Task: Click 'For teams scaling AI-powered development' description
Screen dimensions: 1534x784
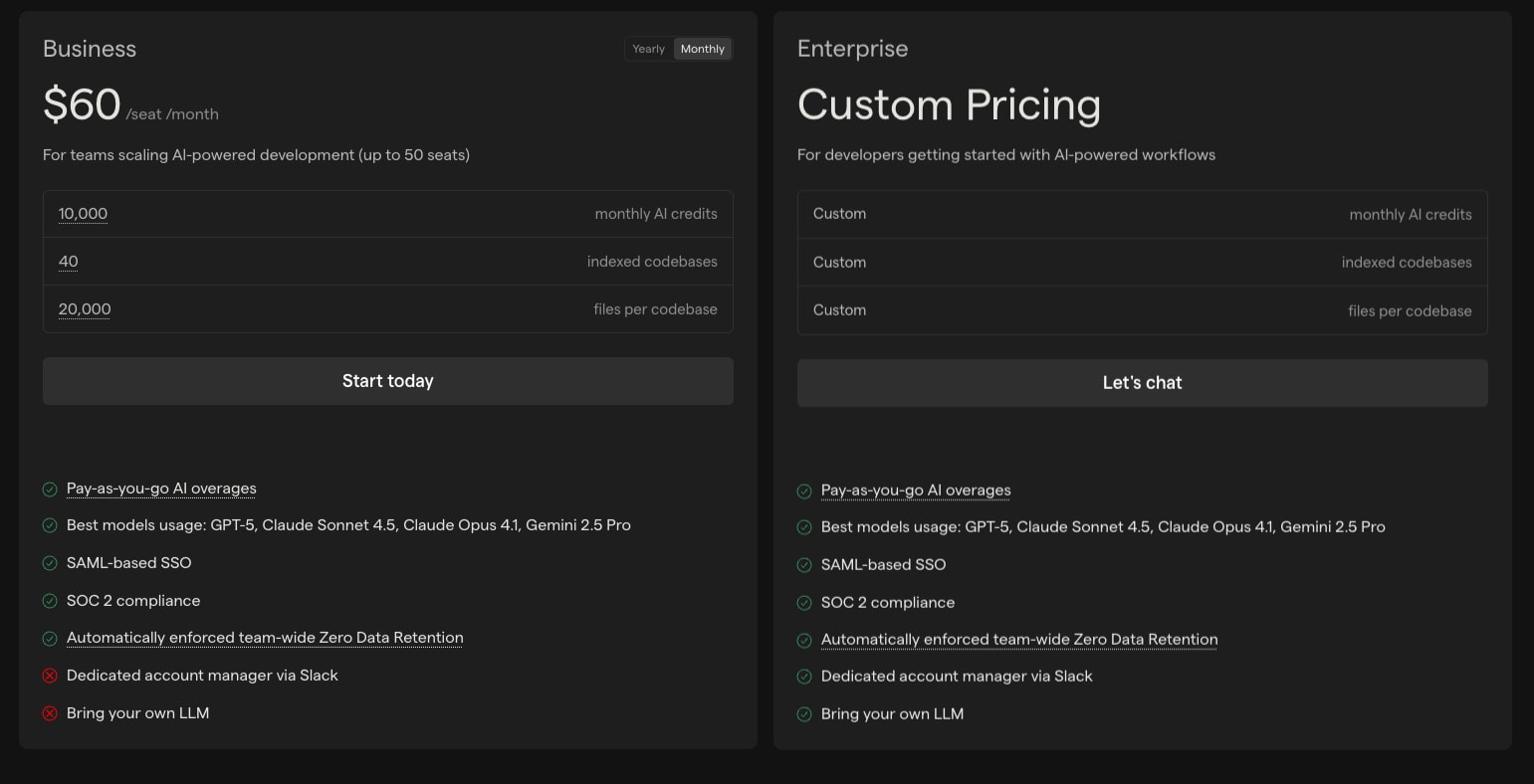Action: coord(256,155)
